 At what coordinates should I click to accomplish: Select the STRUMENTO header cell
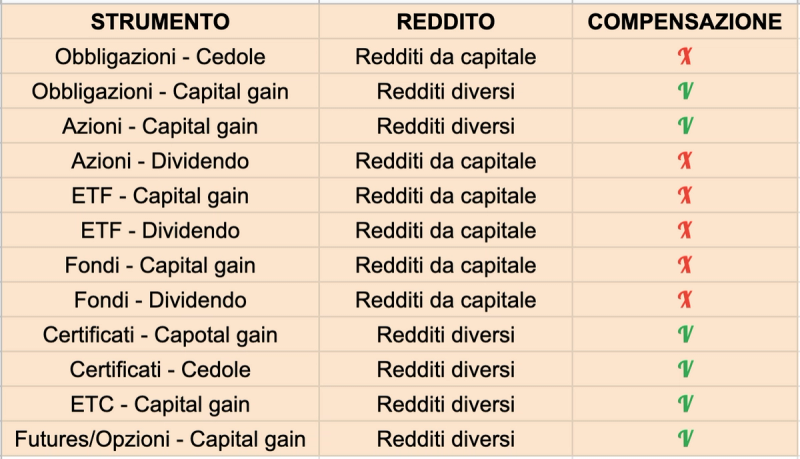(160, 21)
